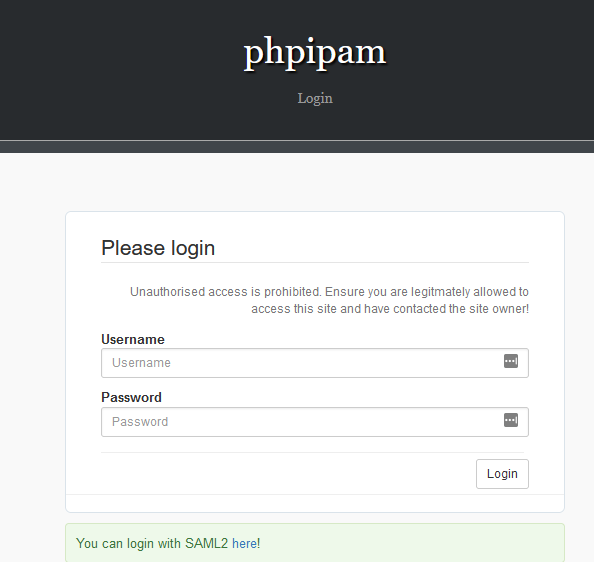Image resolution: width=594 pixels, height=562 pixels.
Task: Click the 'Unauthorised access is prohibited' notice
Action: click(x=329, y=300)
